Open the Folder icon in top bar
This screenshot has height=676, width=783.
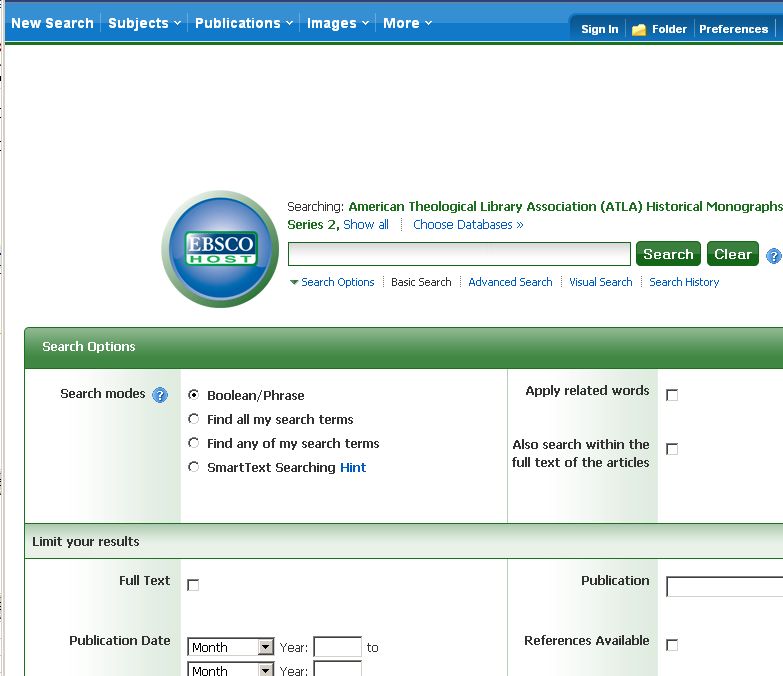pyautogui.click(x=640, y=30)
